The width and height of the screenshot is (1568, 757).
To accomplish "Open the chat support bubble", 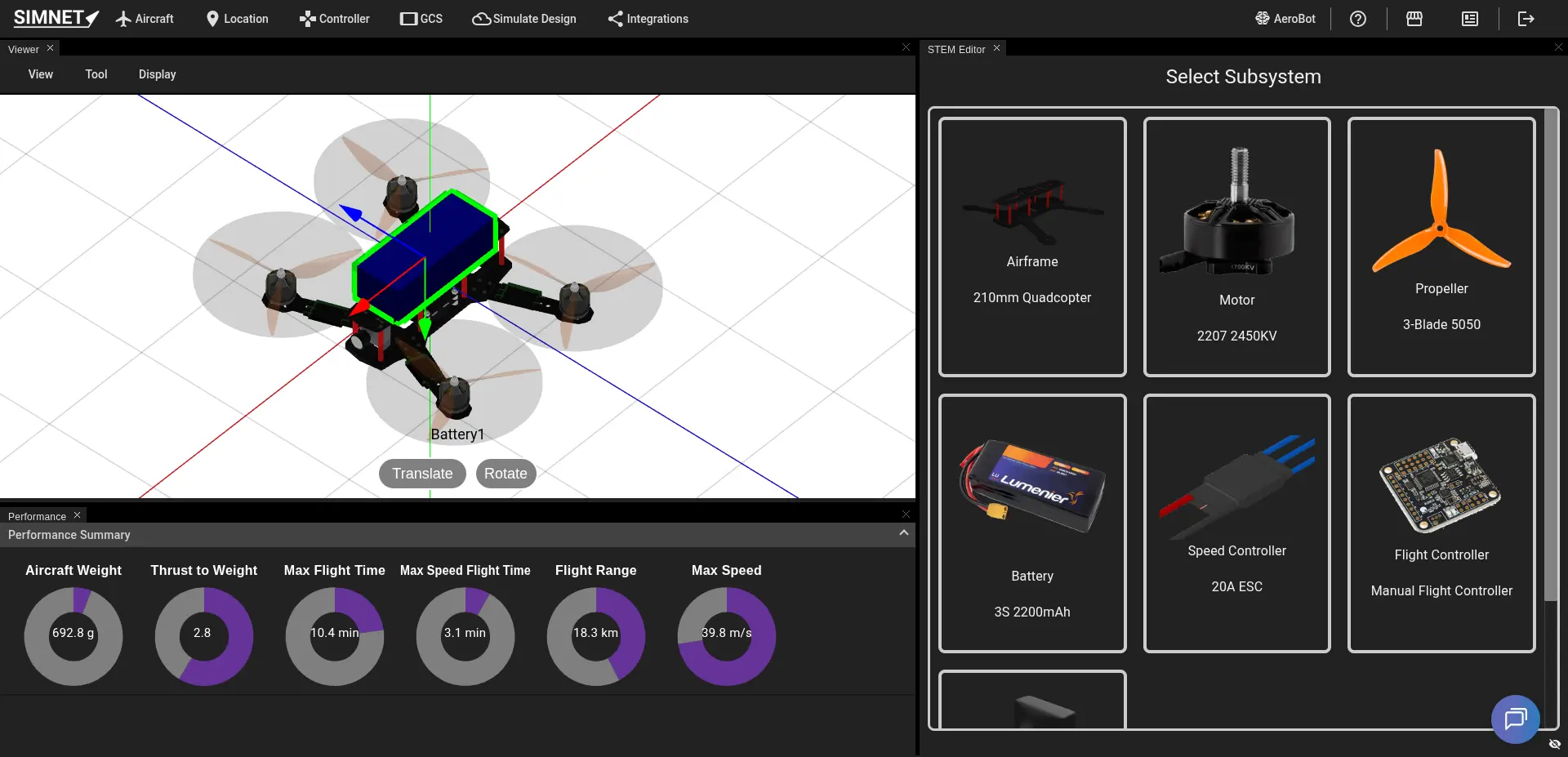I will [x=1515, y=719].
